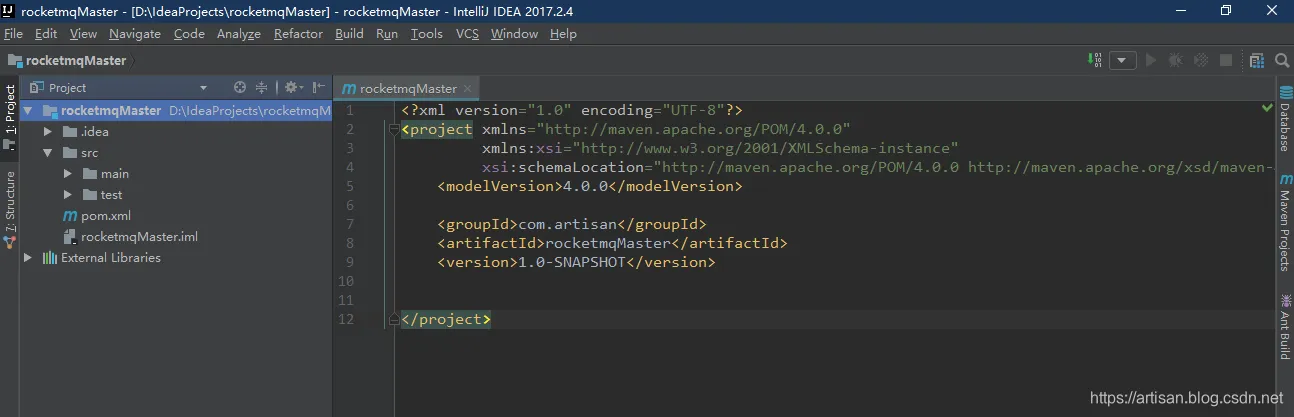Click rocketmqMaster breadcrumb in navigation bar
This screenshot has width=1294, height=417.
coord(75,60)
